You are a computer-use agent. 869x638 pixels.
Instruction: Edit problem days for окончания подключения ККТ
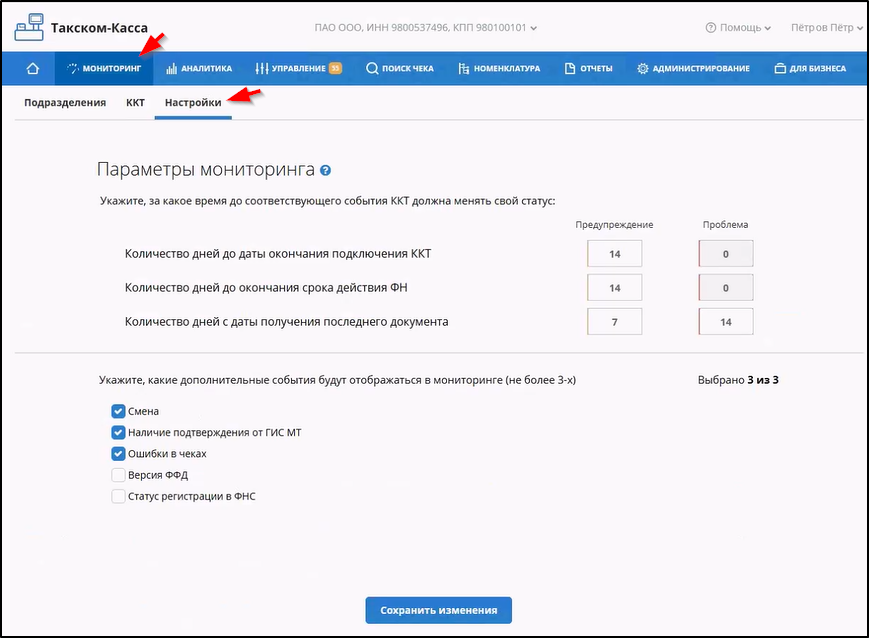[x=725, y=254]
